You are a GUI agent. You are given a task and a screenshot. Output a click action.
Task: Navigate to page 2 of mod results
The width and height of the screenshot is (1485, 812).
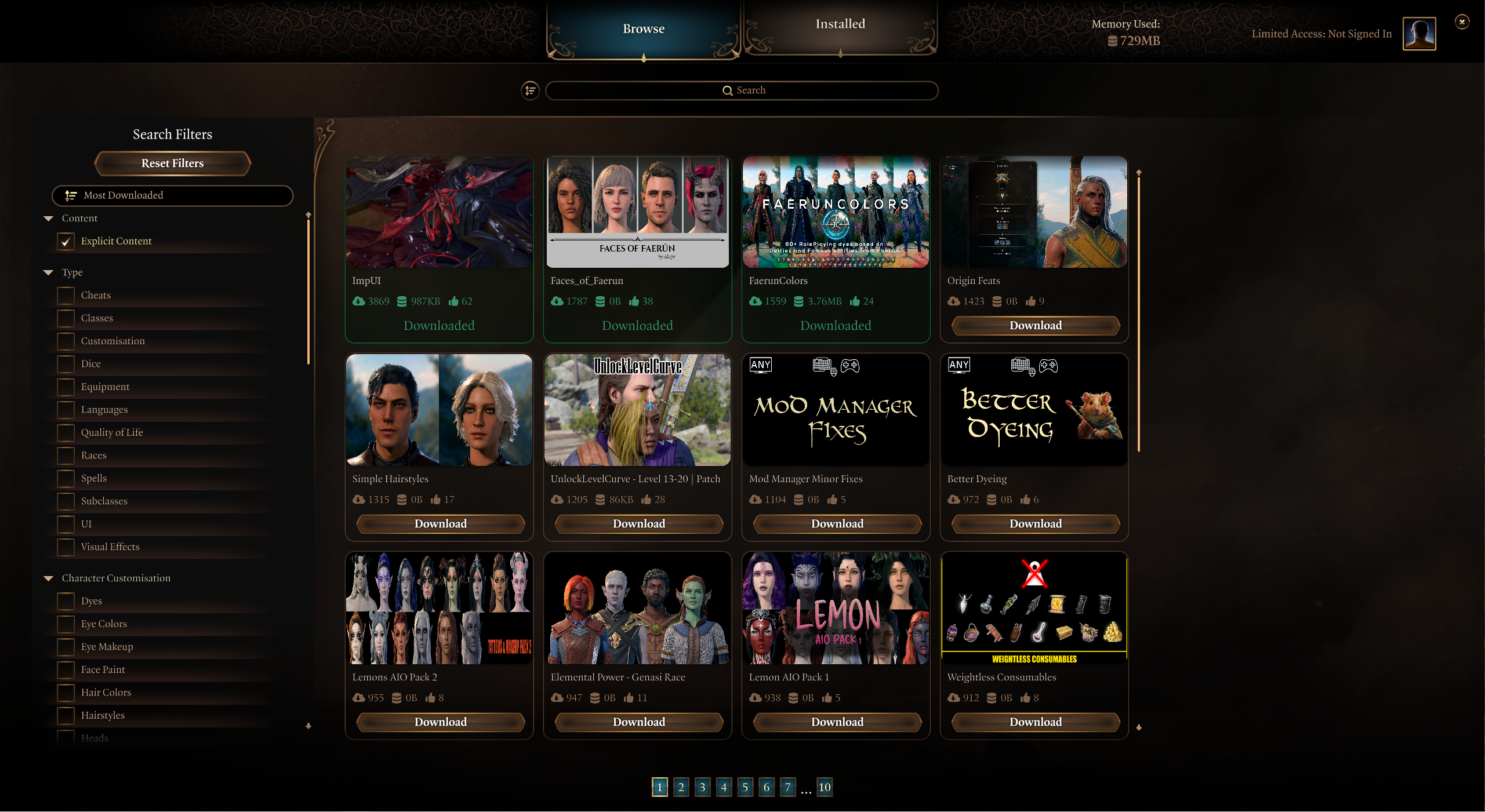681,786
